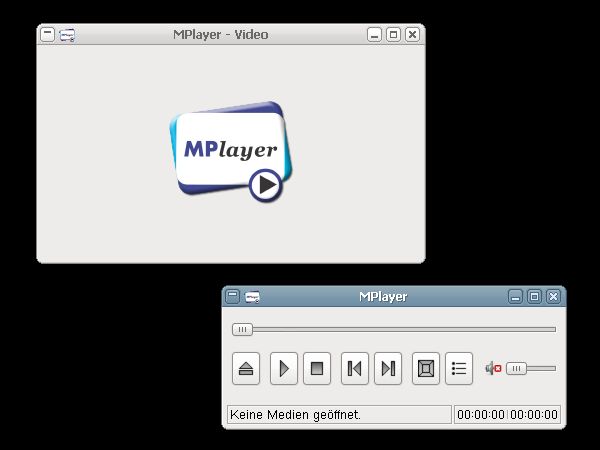Open the MPlayer - Video window menu button
This screenshot has width=600, height=450.
[47, 34]
